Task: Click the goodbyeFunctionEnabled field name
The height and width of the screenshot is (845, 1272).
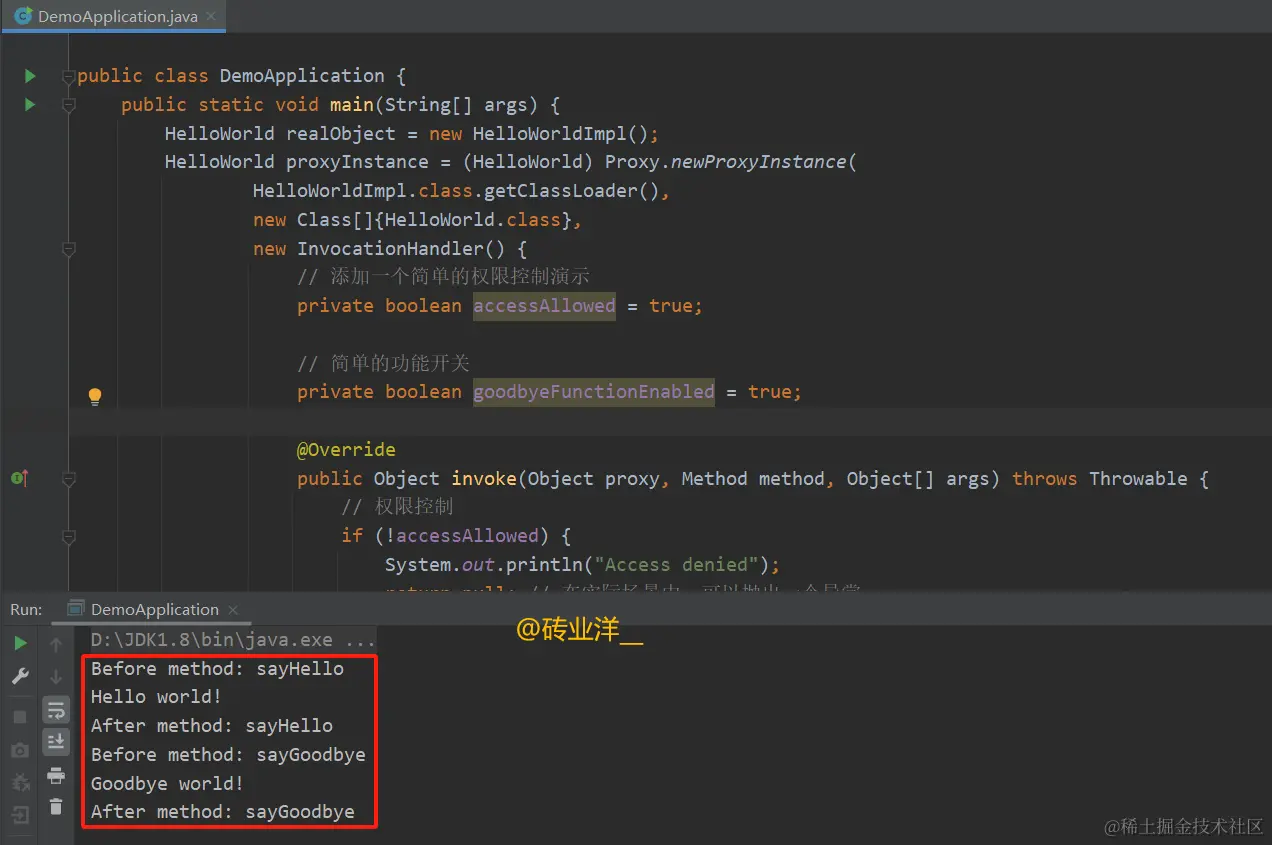Action: [594, 392]
